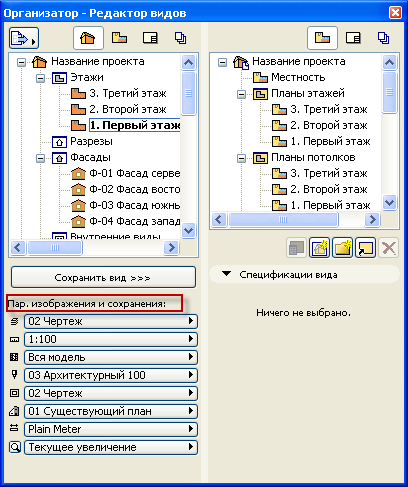This screenshot has height=487, width=408.
Task: Click right tree vertical scrollbar thumb
Action: pos(390,92)
